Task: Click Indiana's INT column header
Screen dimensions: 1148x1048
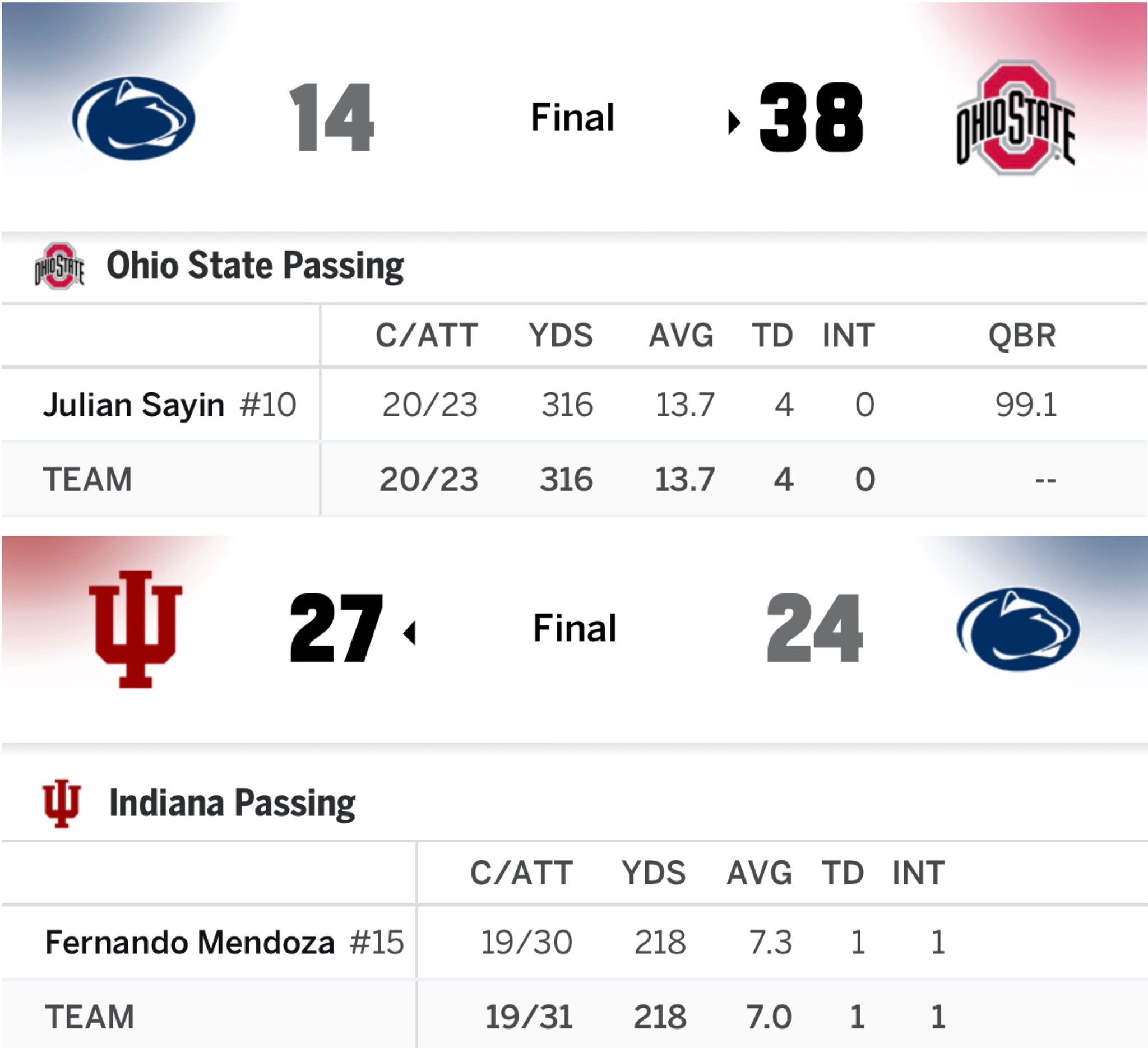Action: coord(918,873)
